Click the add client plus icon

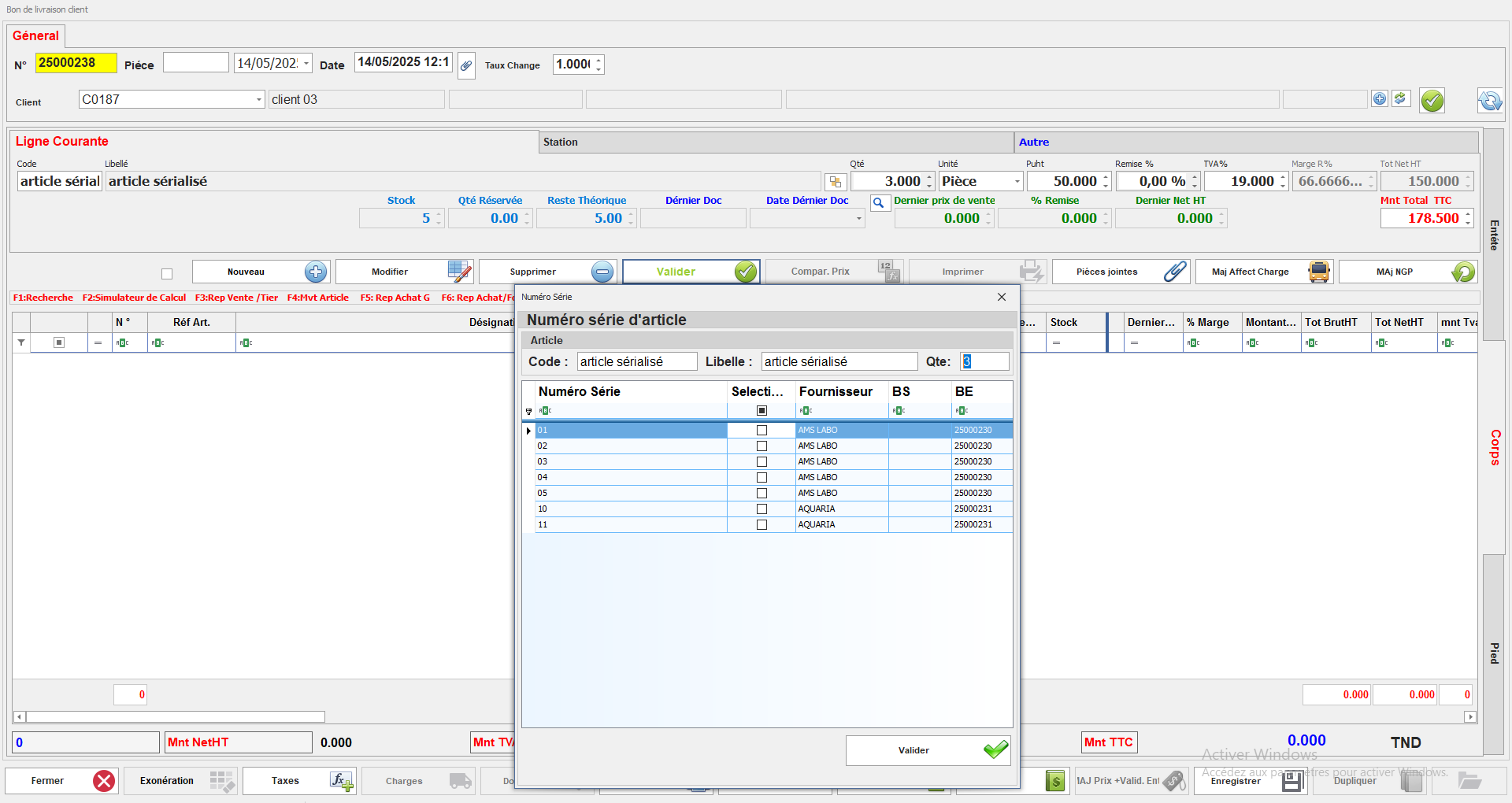pyautogui.click(x=1379, y=99)
